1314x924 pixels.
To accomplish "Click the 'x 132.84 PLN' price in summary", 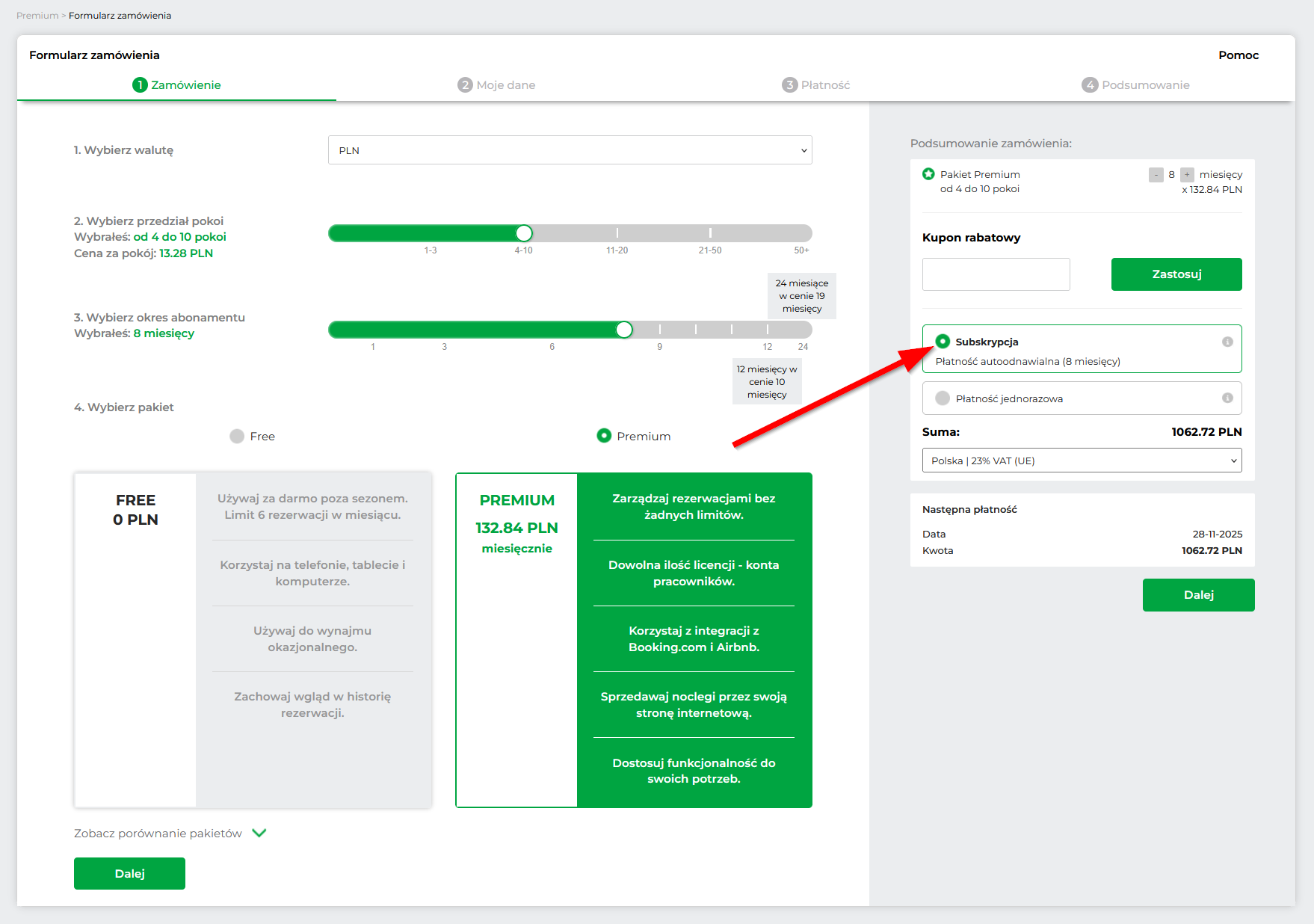I will (1212, 190).
